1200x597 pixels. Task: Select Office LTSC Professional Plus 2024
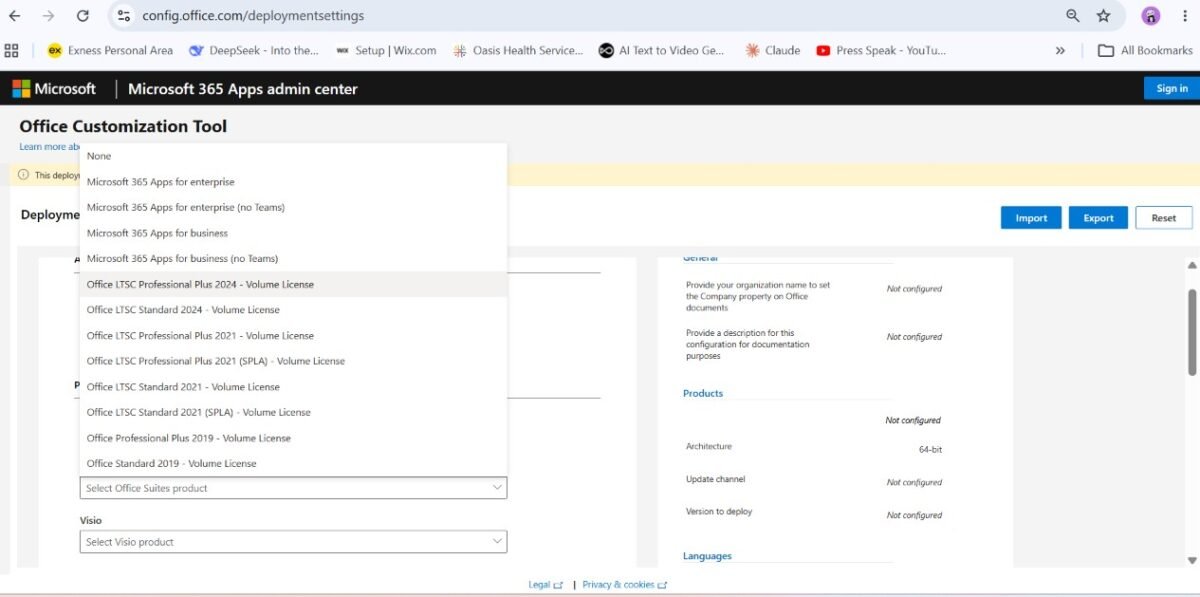pos(293,284)
